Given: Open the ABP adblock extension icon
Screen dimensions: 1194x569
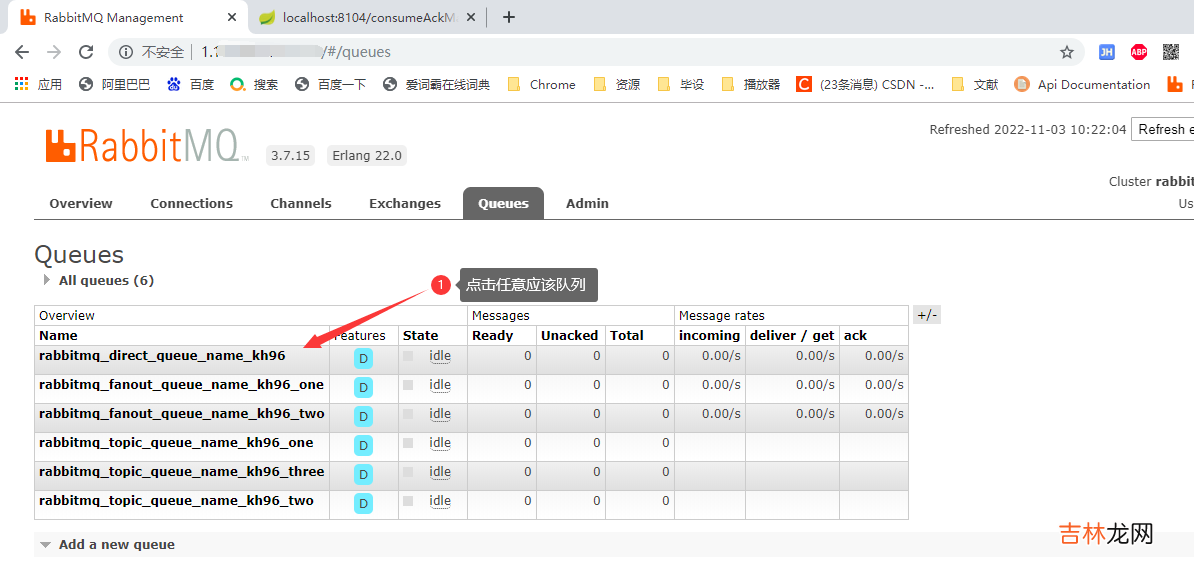Looking at the screenshot, I should coord(1139,52).
